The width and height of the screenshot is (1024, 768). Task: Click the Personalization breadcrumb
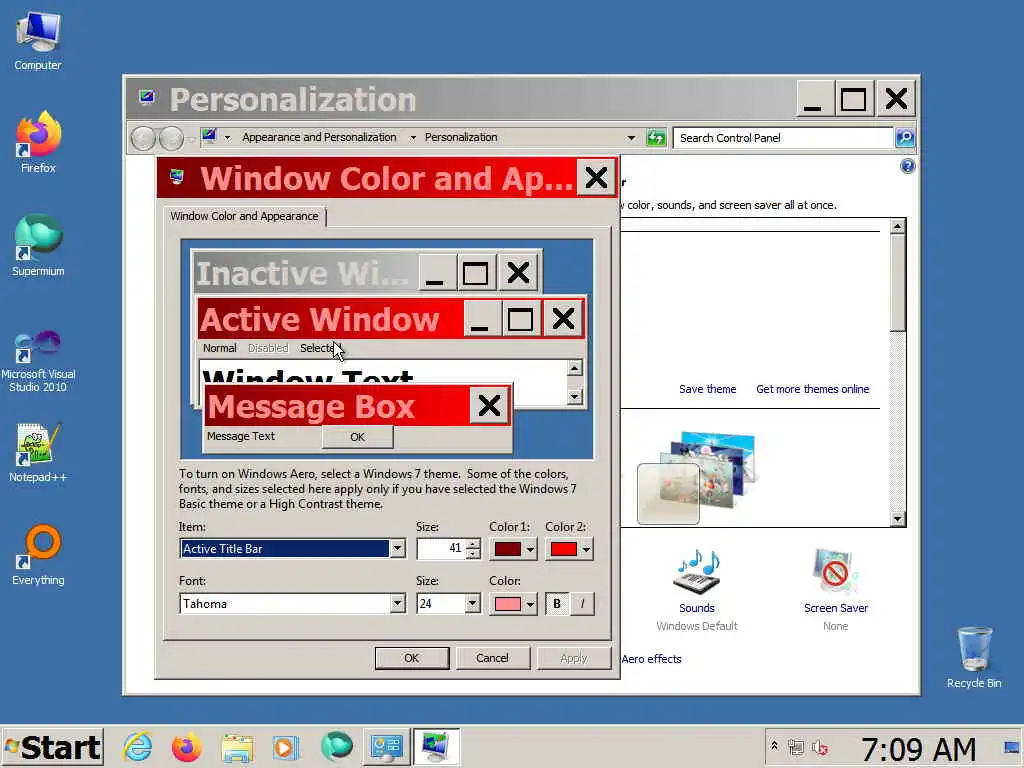[x=461, y=137]
